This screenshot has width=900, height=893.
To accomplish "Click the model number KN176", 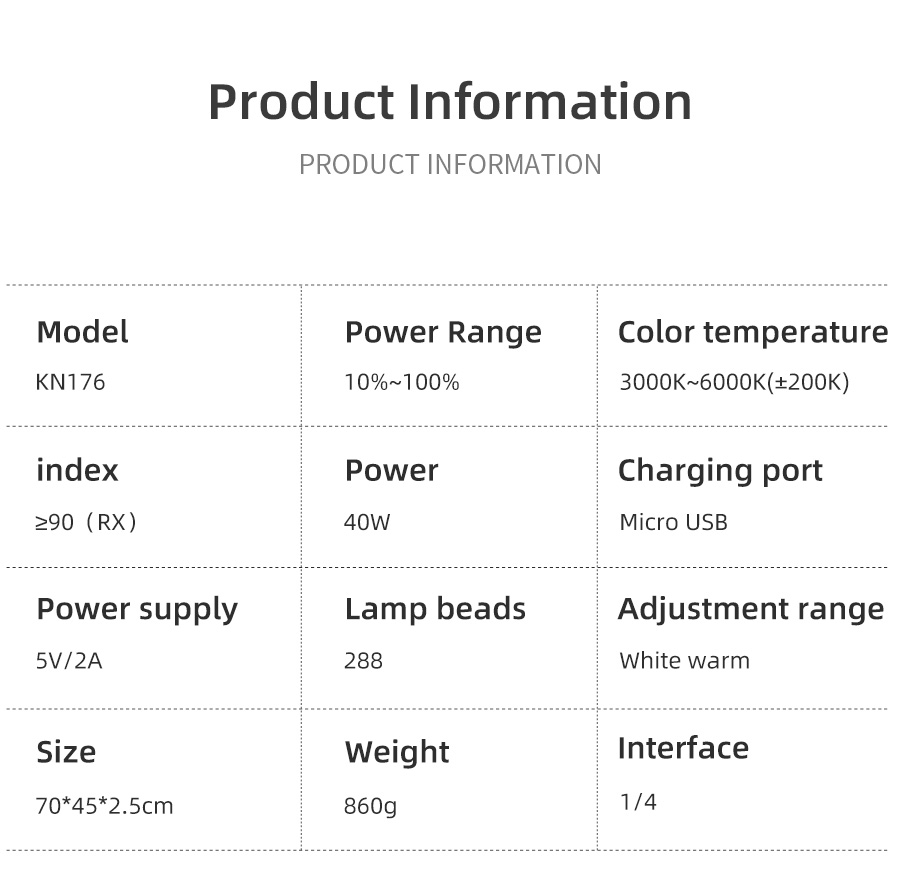I will tap(70, 382).
